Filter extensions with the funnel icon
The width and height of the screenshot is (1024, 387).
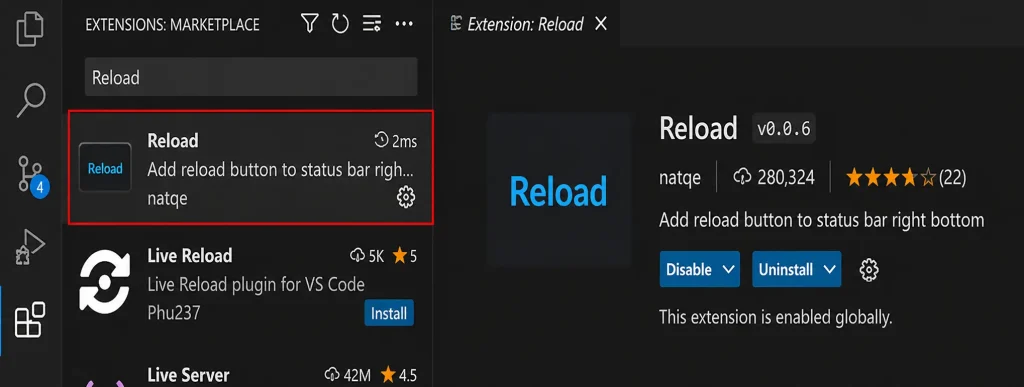(310, 25)
